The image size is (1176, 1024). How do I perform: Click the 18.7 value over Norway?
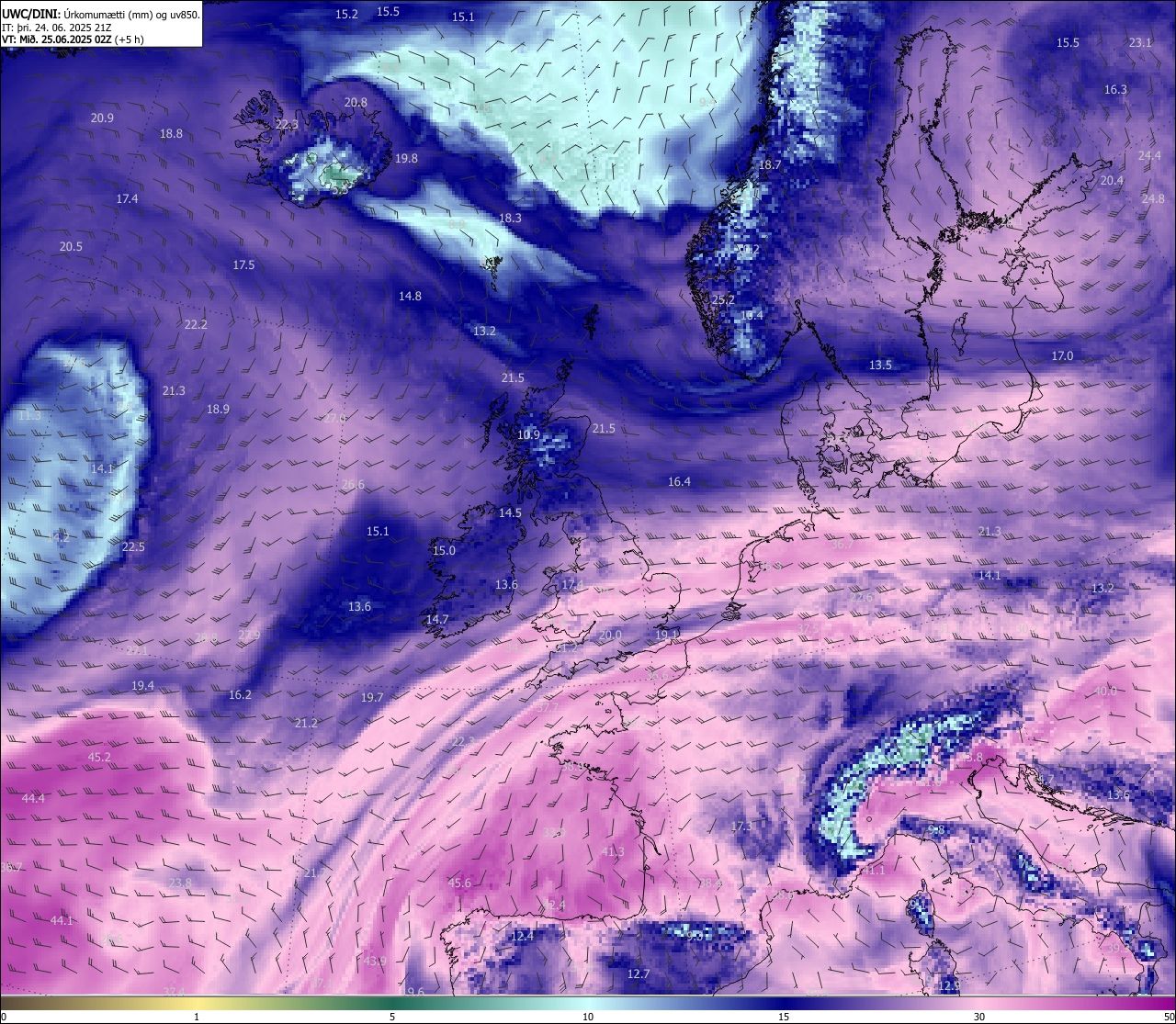click(x=770, y=165)
